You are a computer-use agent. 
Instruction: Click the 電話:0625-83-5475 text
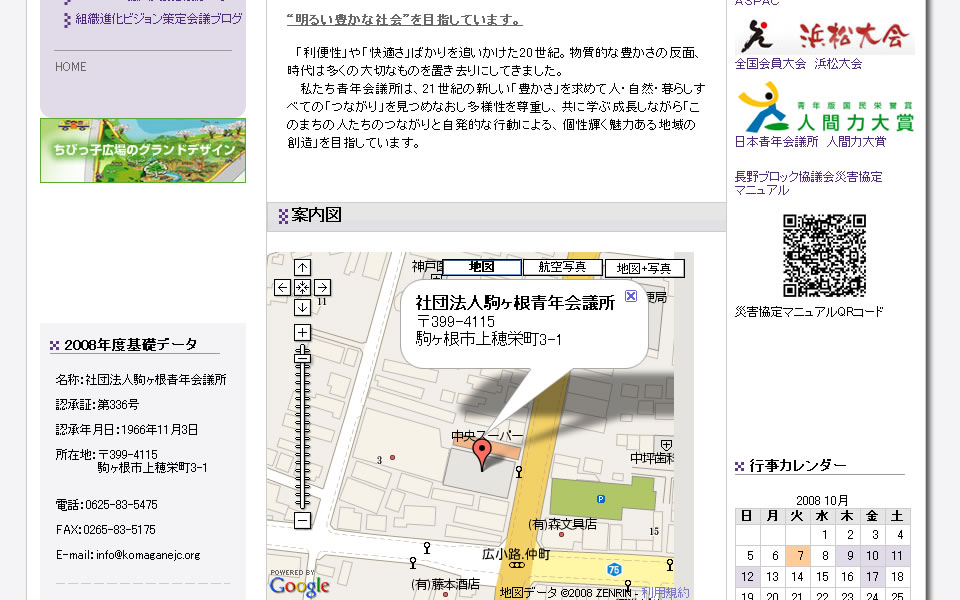tap(107, 504)
